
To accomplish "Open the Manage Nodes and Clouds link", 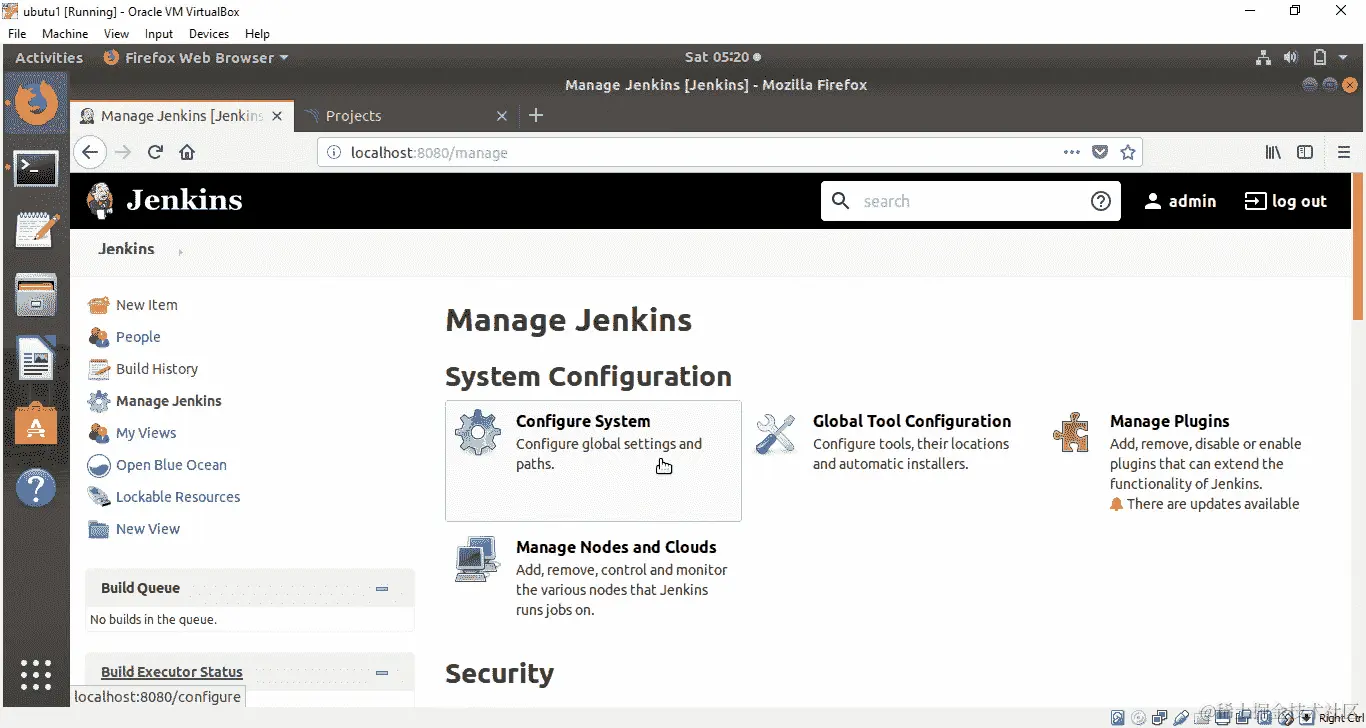I will (x=616, y=547).
